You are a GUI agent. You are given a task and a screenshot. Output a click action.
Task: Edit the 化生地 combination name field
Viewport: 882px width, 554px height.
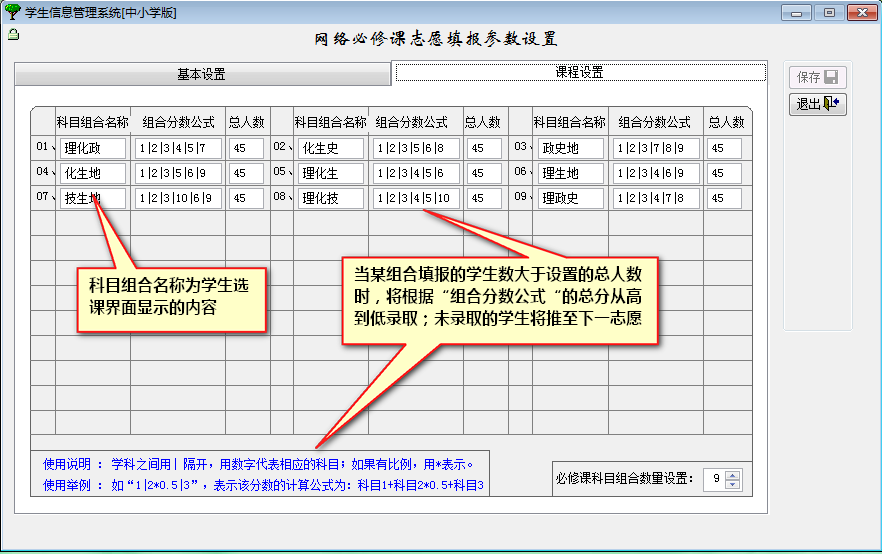[x=93, y=173]
